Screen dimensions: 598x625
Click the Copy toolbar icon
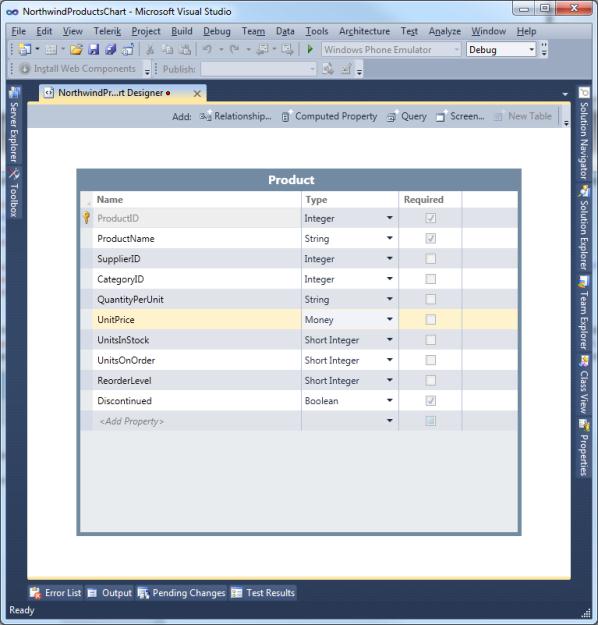pyautogui.click(x=167, y=49)
